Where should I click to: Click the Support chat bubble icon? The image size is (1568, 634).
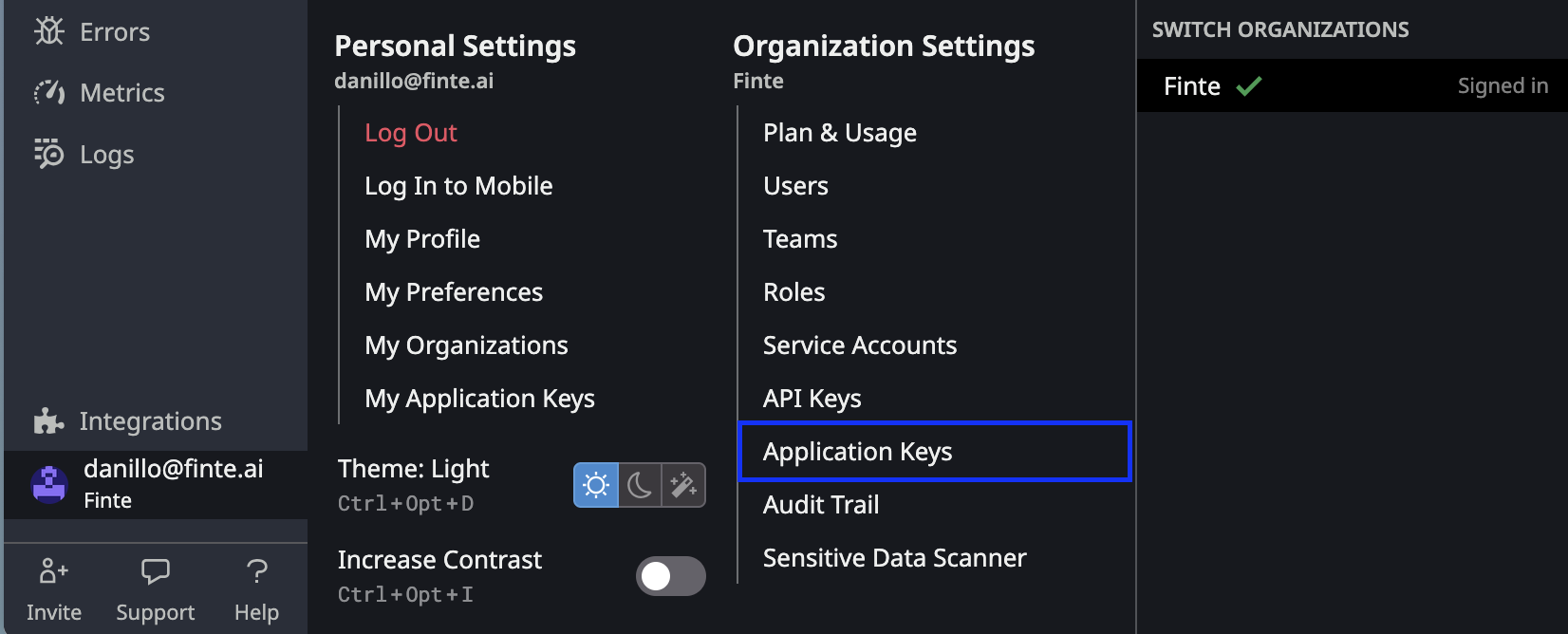tap(155, 571)
